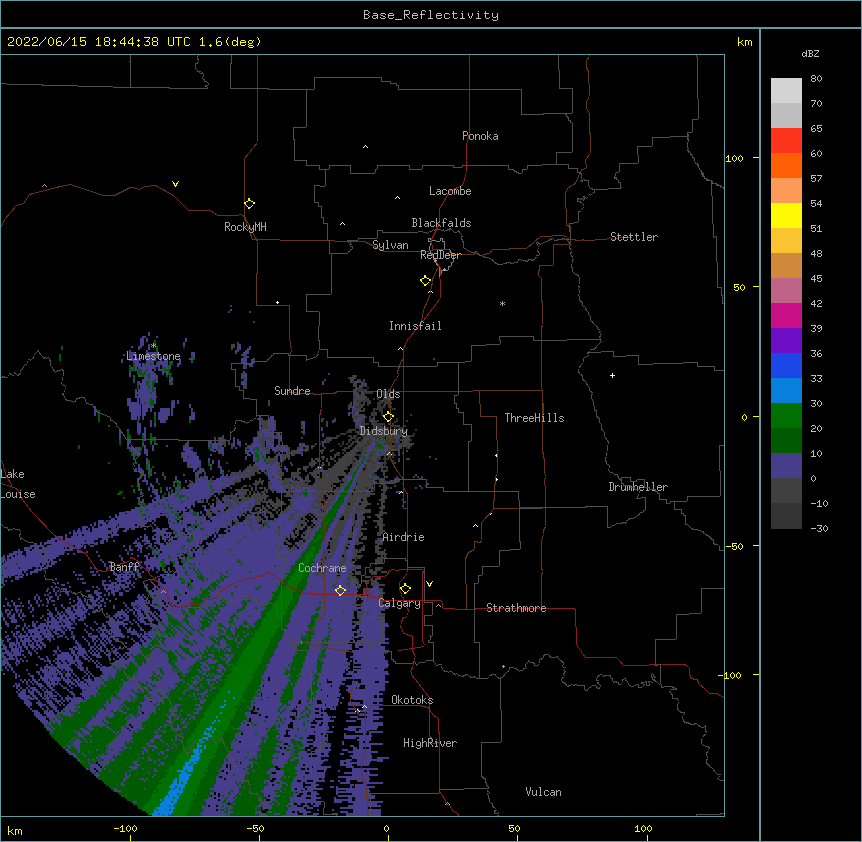
Task: Click the white caret marker west of Ponoka
Action: point(366,147)
